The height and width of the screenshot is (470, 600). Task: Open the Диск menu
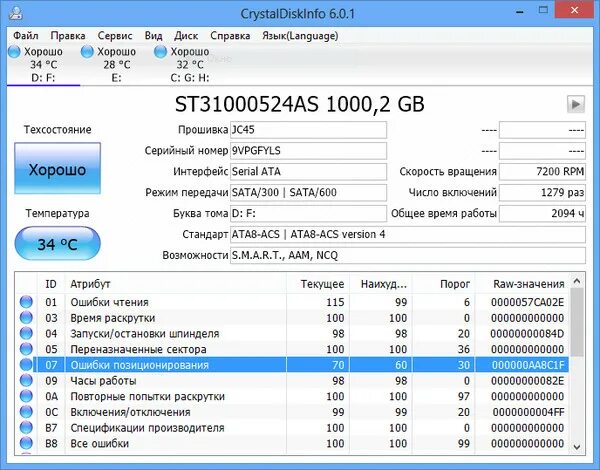pos(186,36)
